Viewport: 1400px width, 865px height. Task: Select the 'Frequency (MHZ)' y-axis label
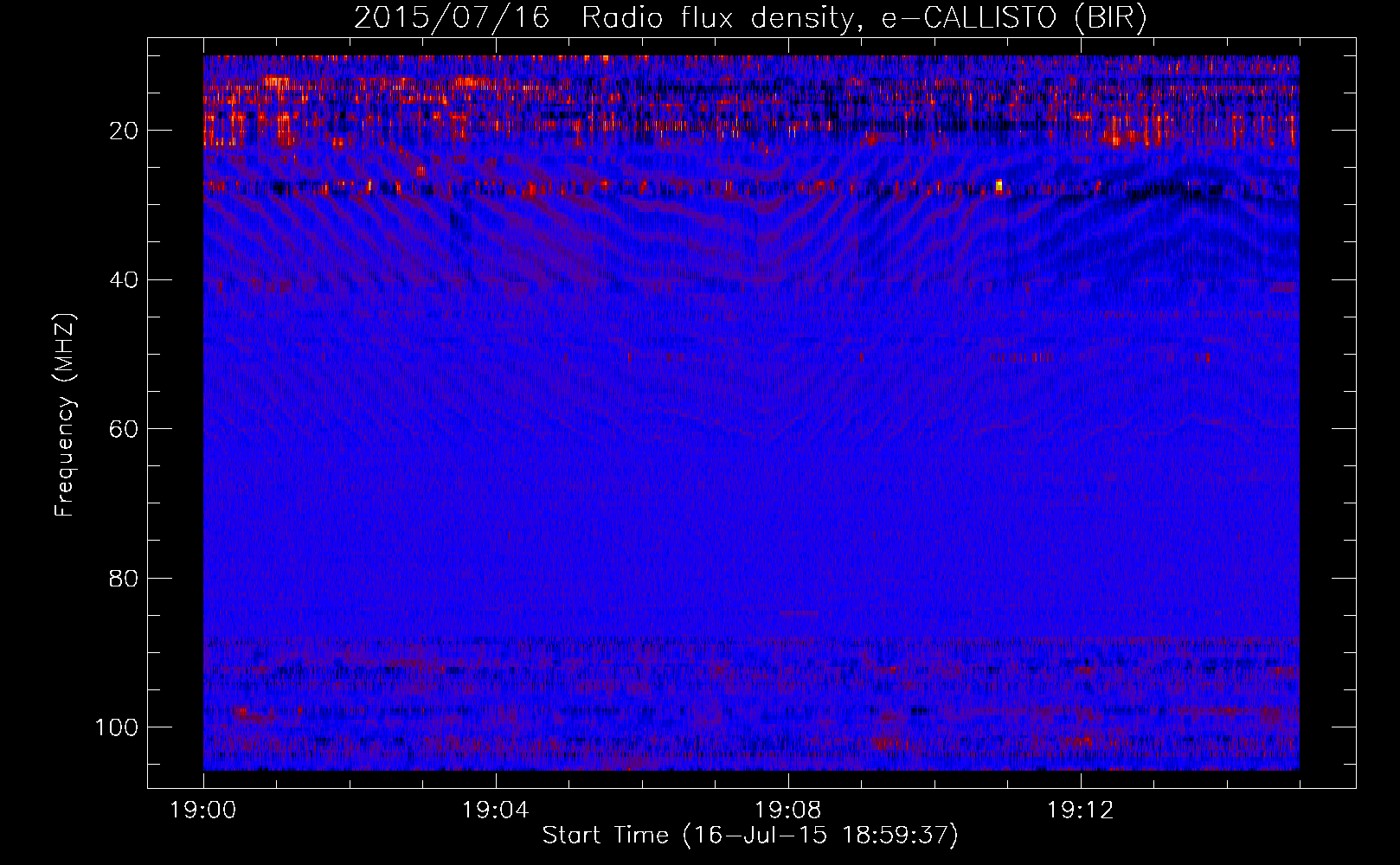pyautogui.click(x=65, y=415)
